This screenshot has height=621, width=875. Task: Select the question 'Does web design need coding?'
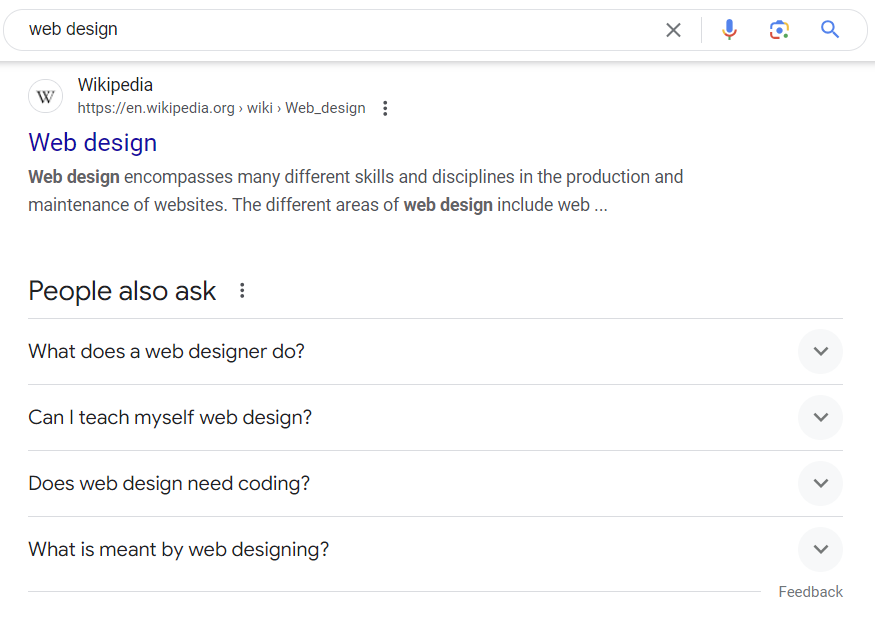169,483
